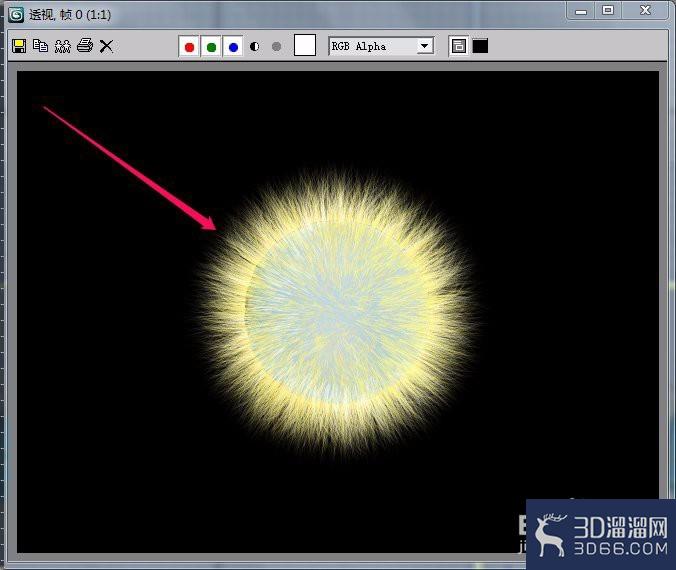Toggle the green channel display
676x570 pixels.
coord(211,47)
